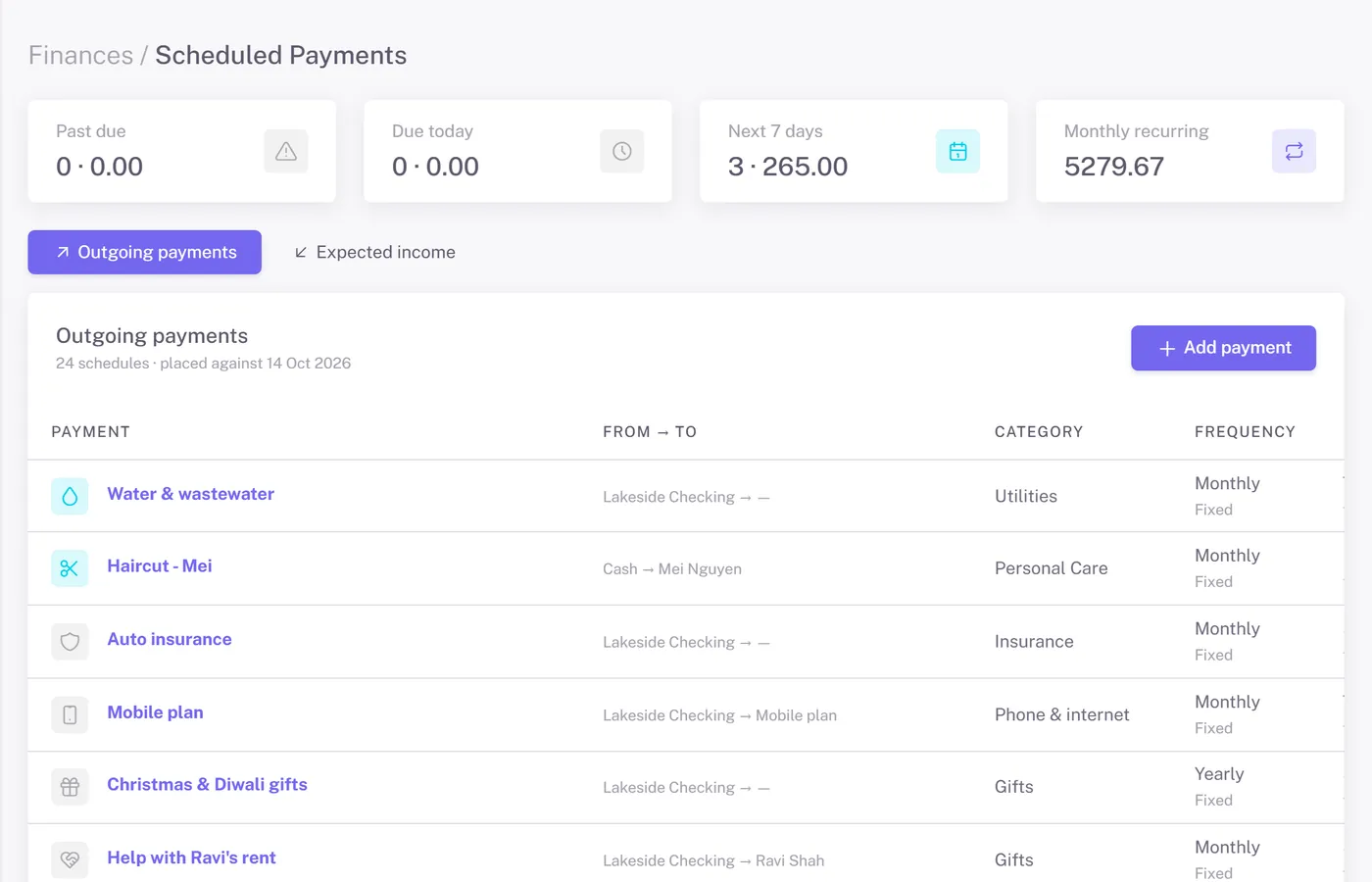Click the FREQUENCY column header
Viewport: 1372px width, 882px height.
(x=1245, y=432)
